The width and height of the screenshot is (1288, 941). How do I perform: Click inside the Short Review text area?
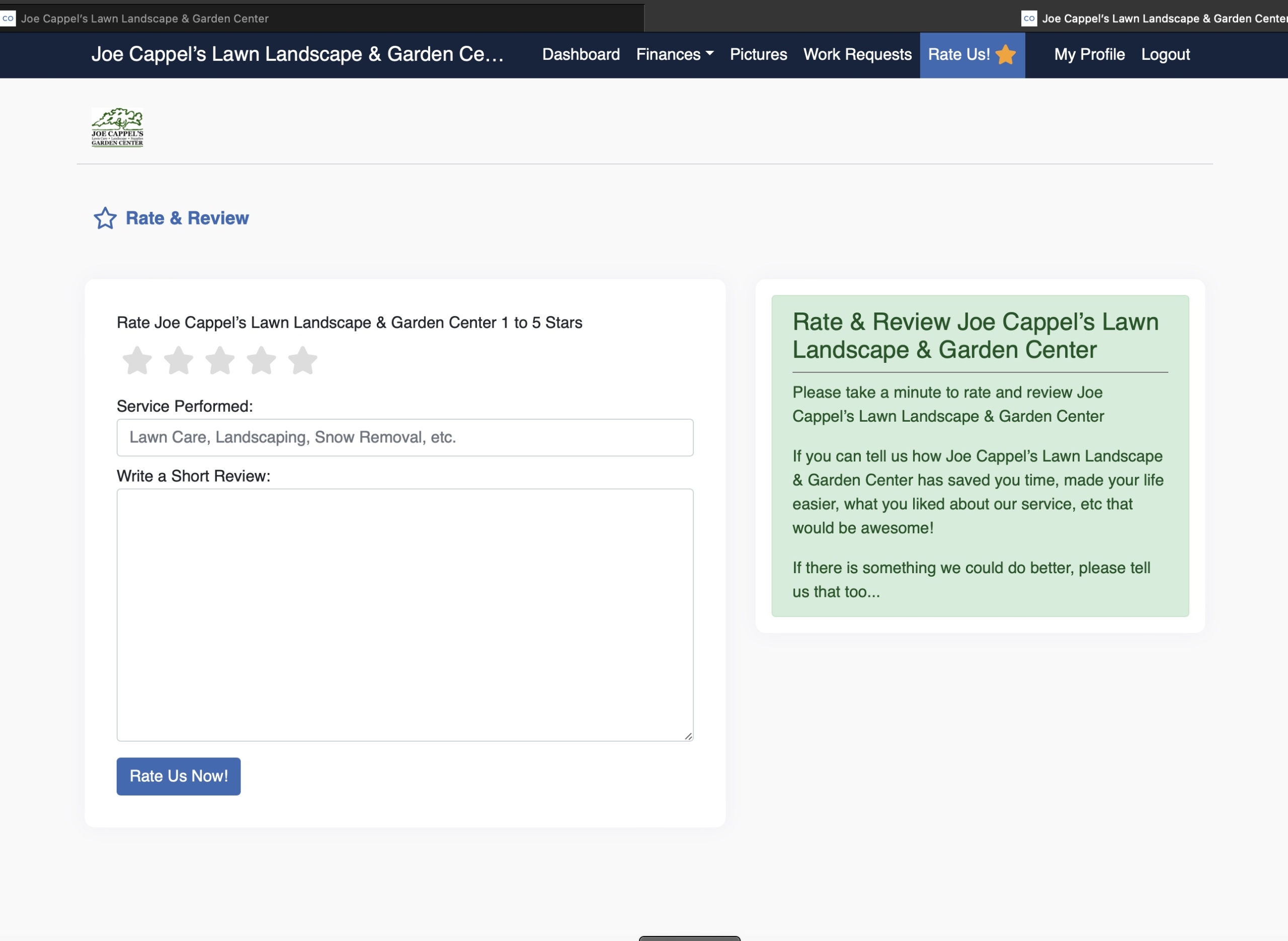[405, 614]
